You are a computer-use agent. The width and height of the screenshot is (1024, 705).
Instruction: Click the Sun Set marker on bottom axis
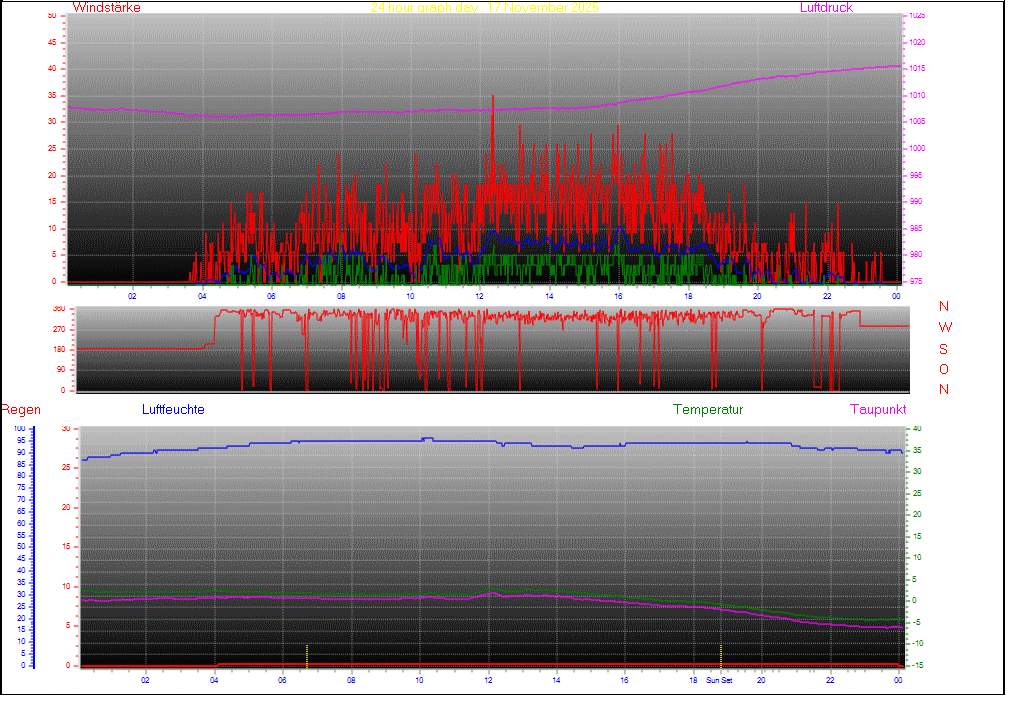720,680
